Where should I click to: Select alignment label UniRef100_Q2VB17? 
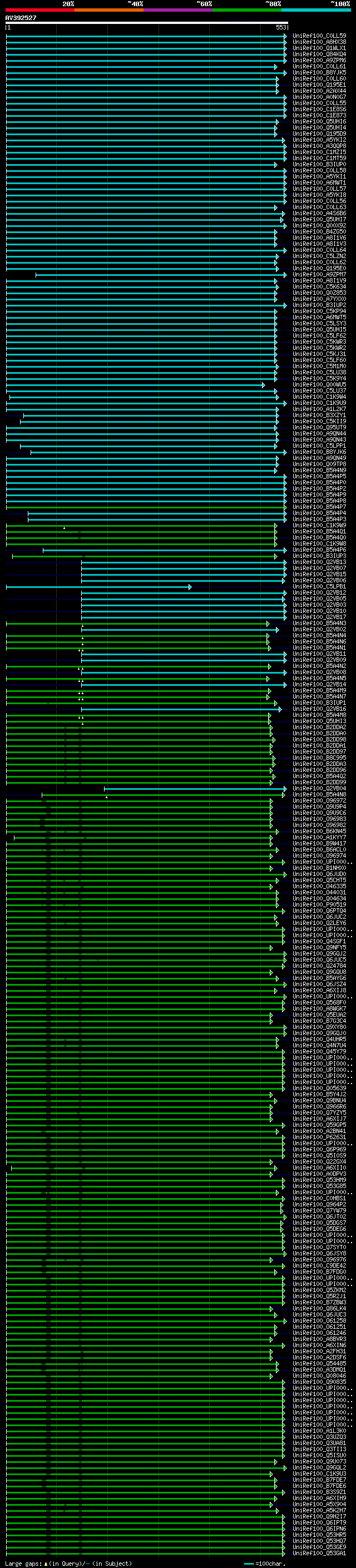319,617
